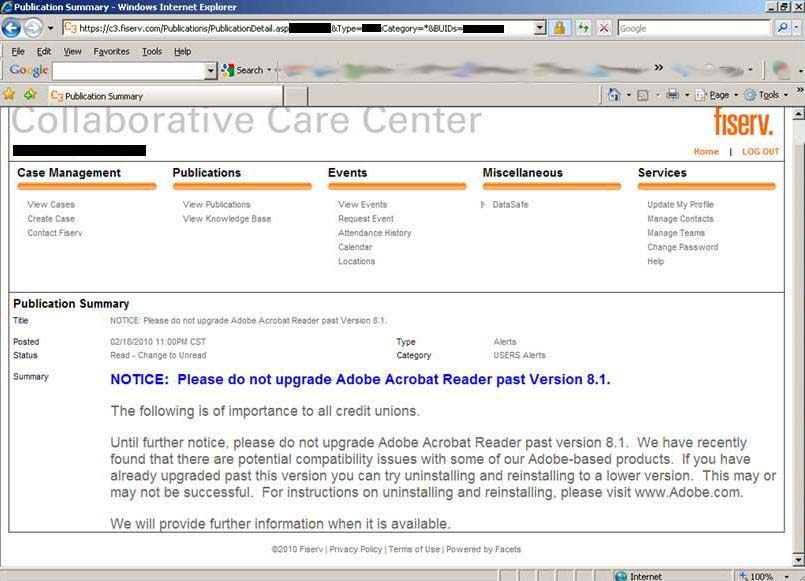Open the Page command bar menu
The height and width of the screenshot is (581, 805).
(716, 95)
